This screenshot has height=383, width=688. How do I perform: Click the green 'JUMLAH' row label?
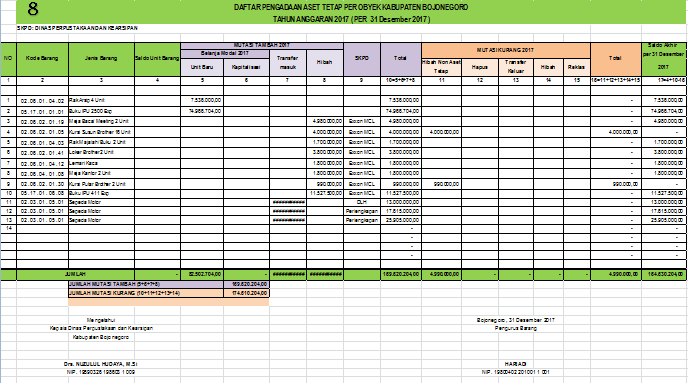[x=75, y=274]
